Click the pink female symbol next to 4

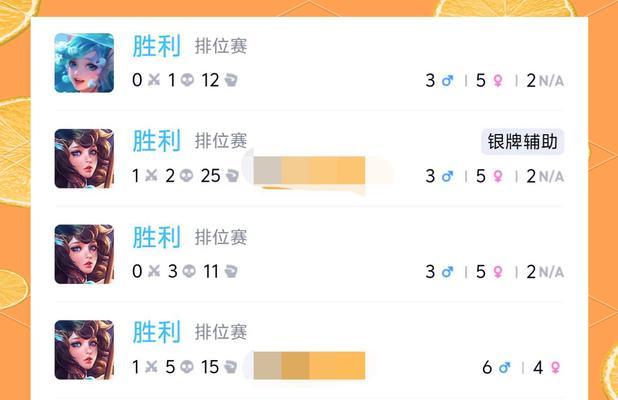click(555, 368)
